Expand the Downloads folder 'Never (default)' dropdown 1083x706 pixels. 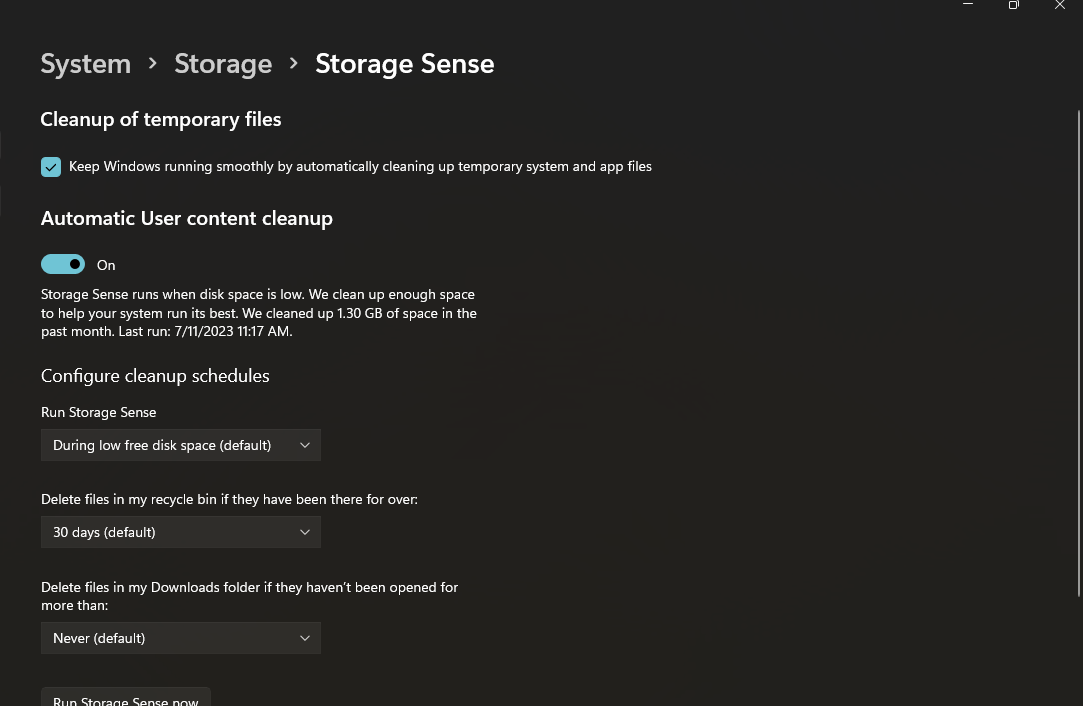pos(180,638)
